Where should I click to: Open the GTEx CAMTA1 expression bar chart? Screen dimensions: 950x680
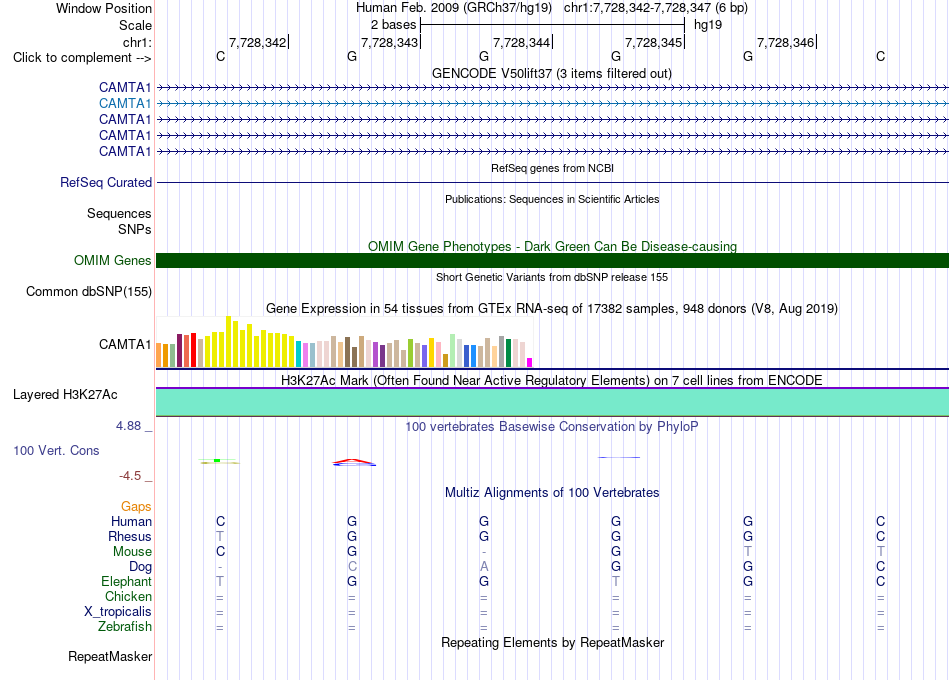(344, 342)
